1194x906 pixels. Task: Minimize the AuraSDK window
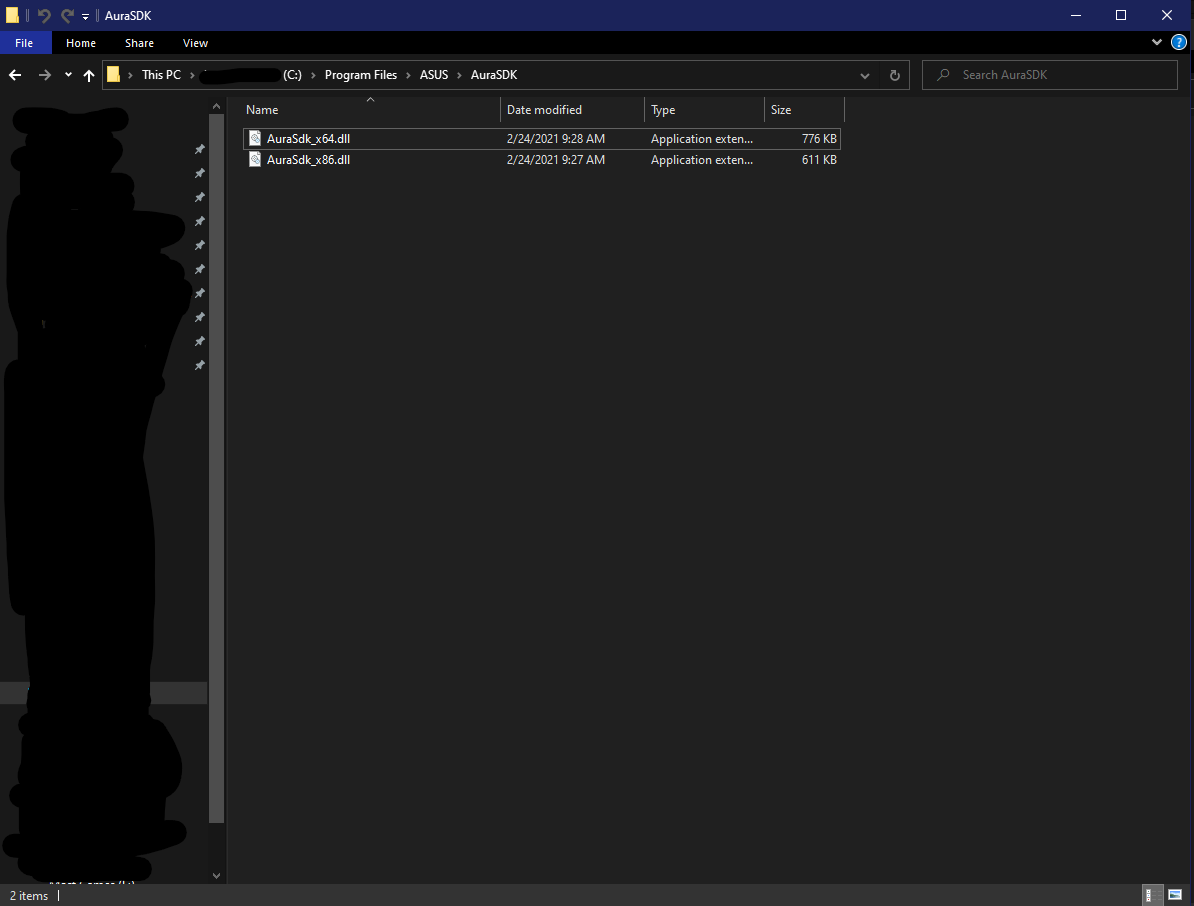point(1076,15)
